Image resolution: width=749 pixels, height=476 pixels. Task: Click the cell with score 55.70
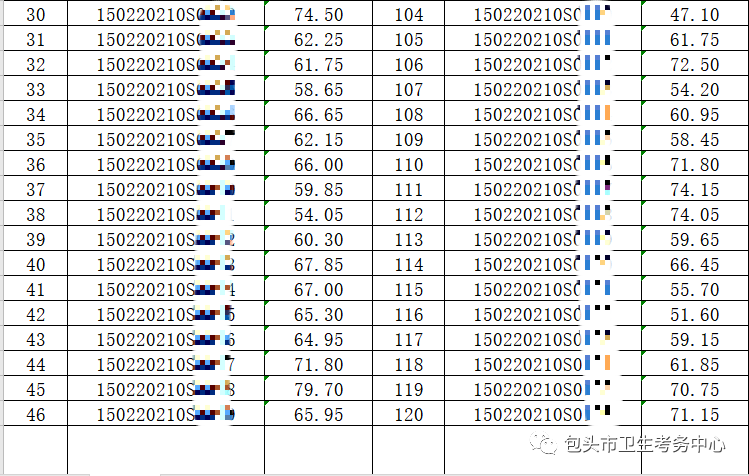tap(694, 289)
